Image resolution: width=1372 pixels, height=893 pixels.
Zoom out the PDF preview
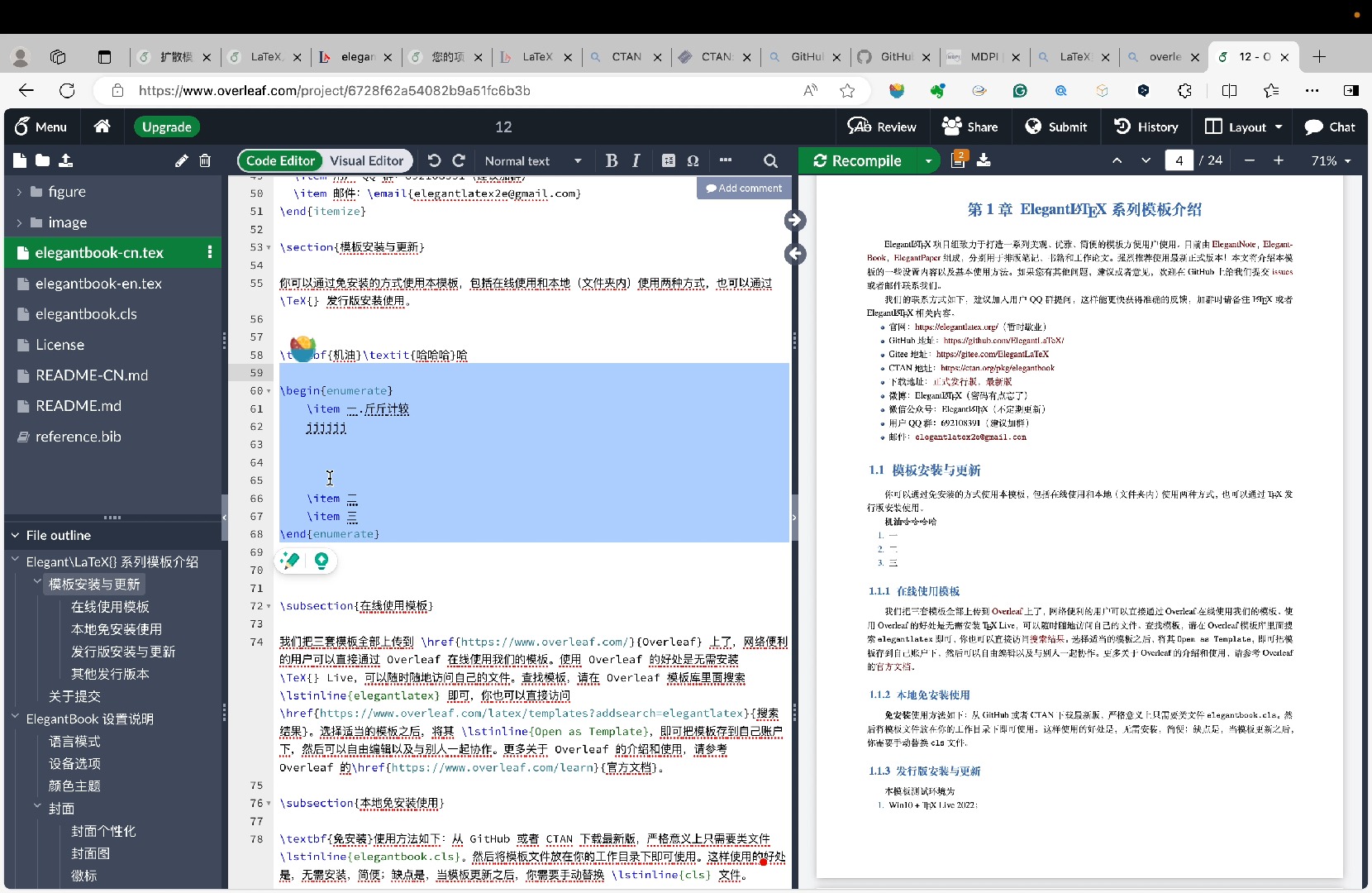(1250, 160)
